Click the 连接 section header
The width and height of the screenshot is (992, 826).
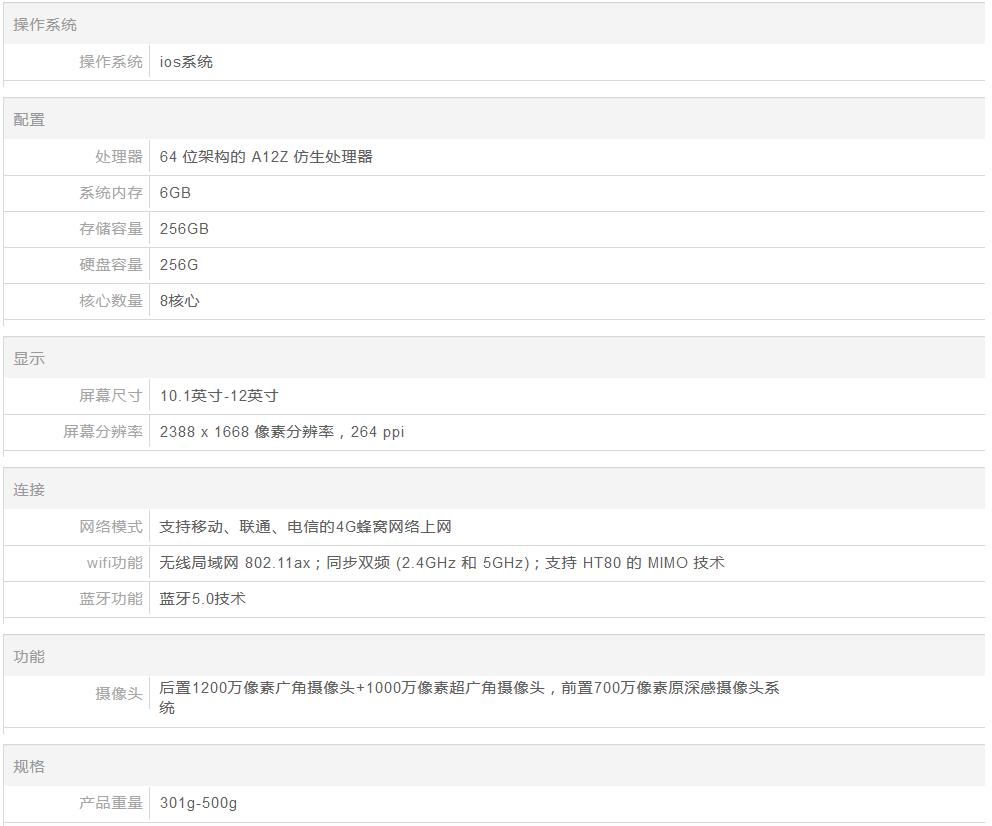[29, 491]
